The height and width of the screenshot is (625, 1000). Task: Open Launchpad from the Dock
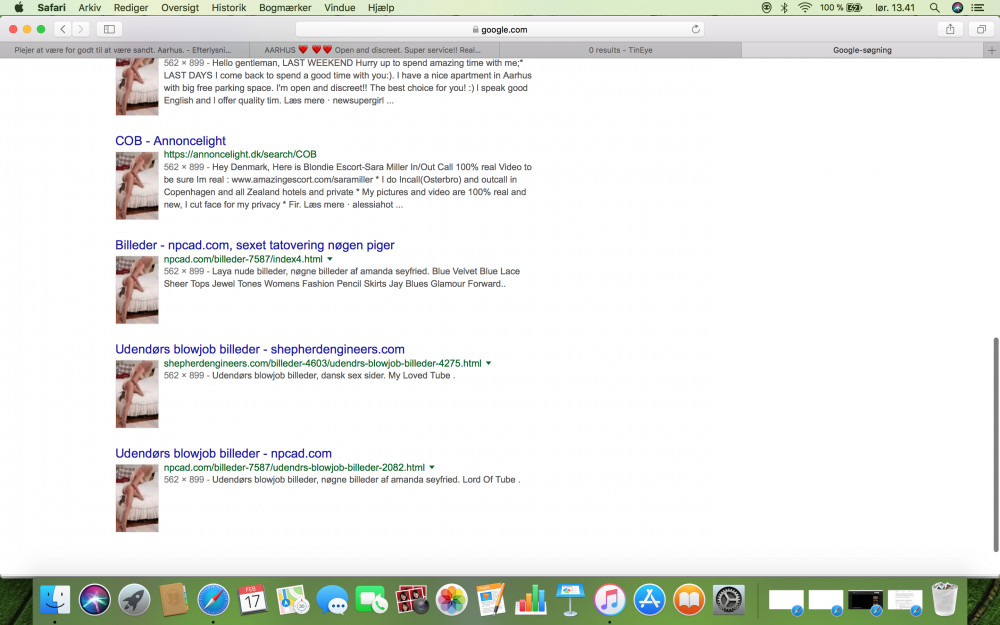[134, 599]
